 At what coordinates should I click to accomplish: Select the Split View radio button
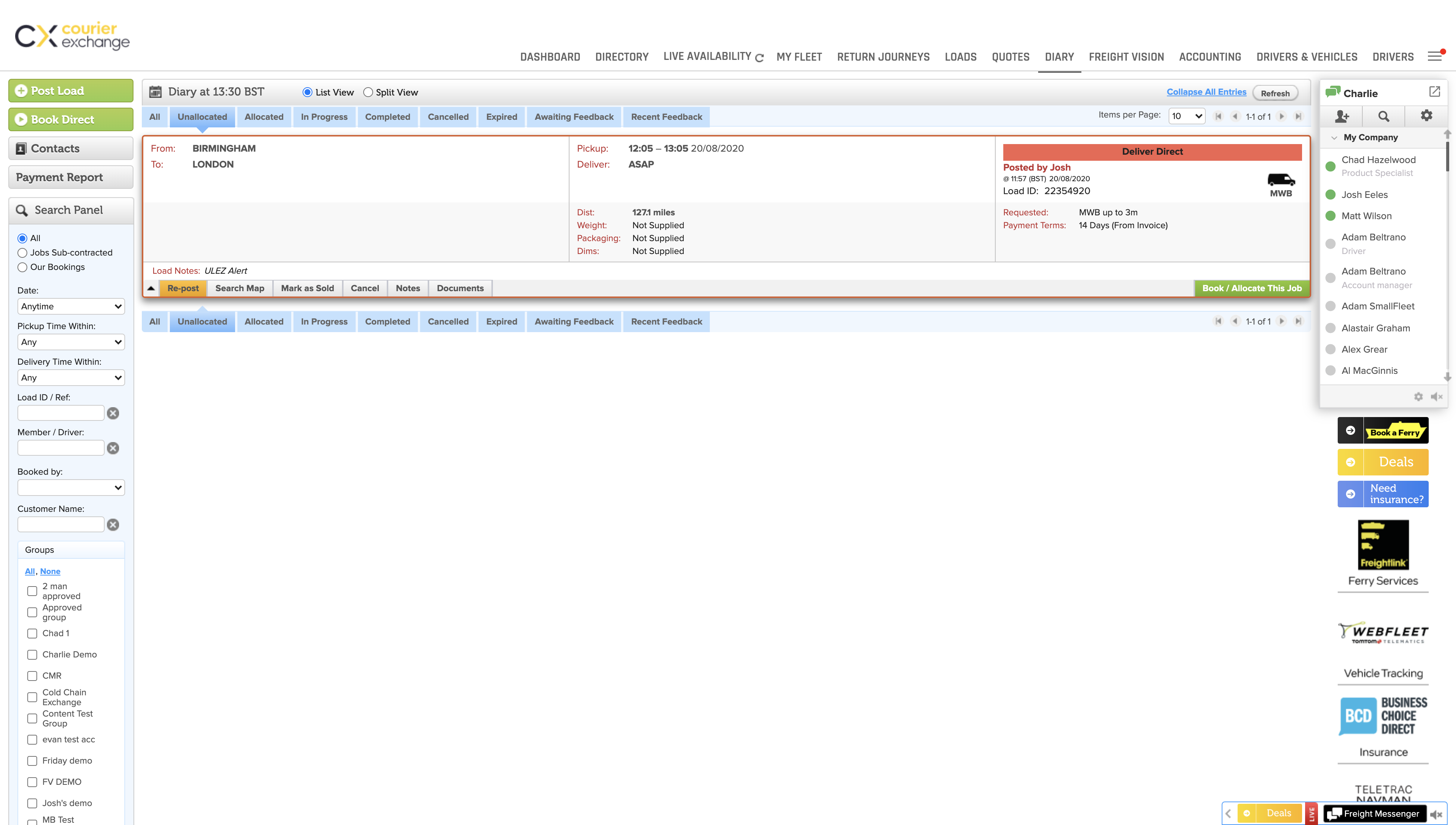coord(368,93)
